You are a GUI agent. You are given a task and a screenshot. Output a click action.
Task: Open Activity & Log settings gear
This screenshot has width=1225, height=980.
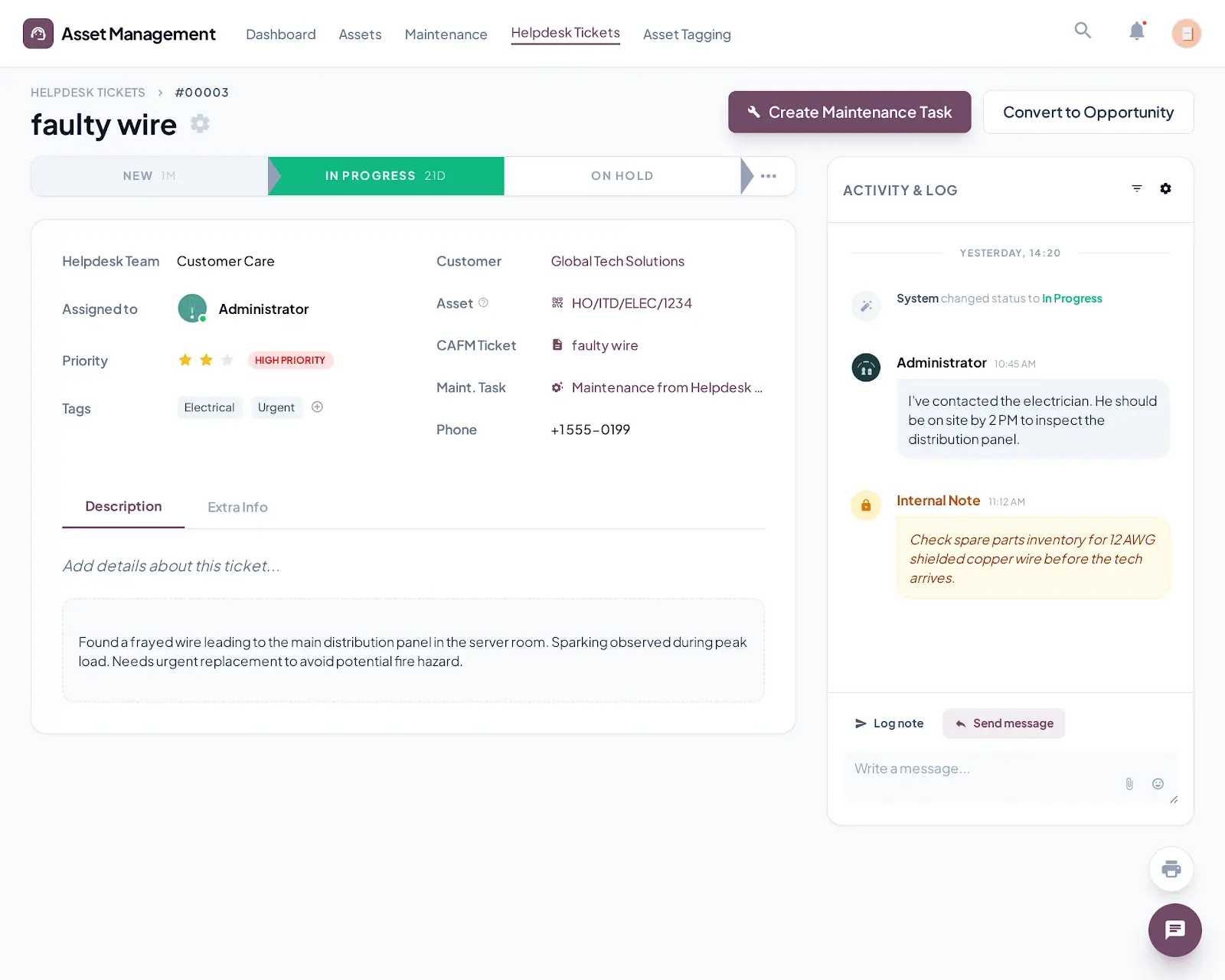(x=1165, y=189)
